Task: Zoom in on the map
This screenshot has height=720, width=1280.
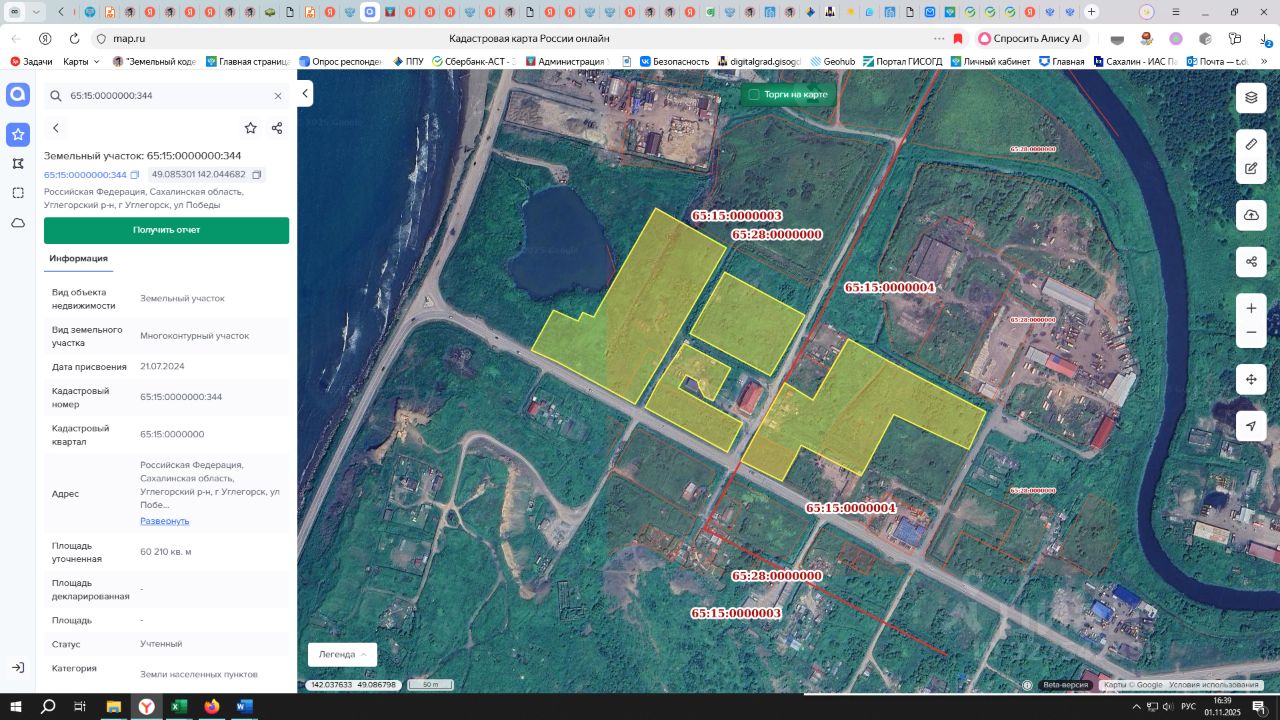Action: [1251, 308]
